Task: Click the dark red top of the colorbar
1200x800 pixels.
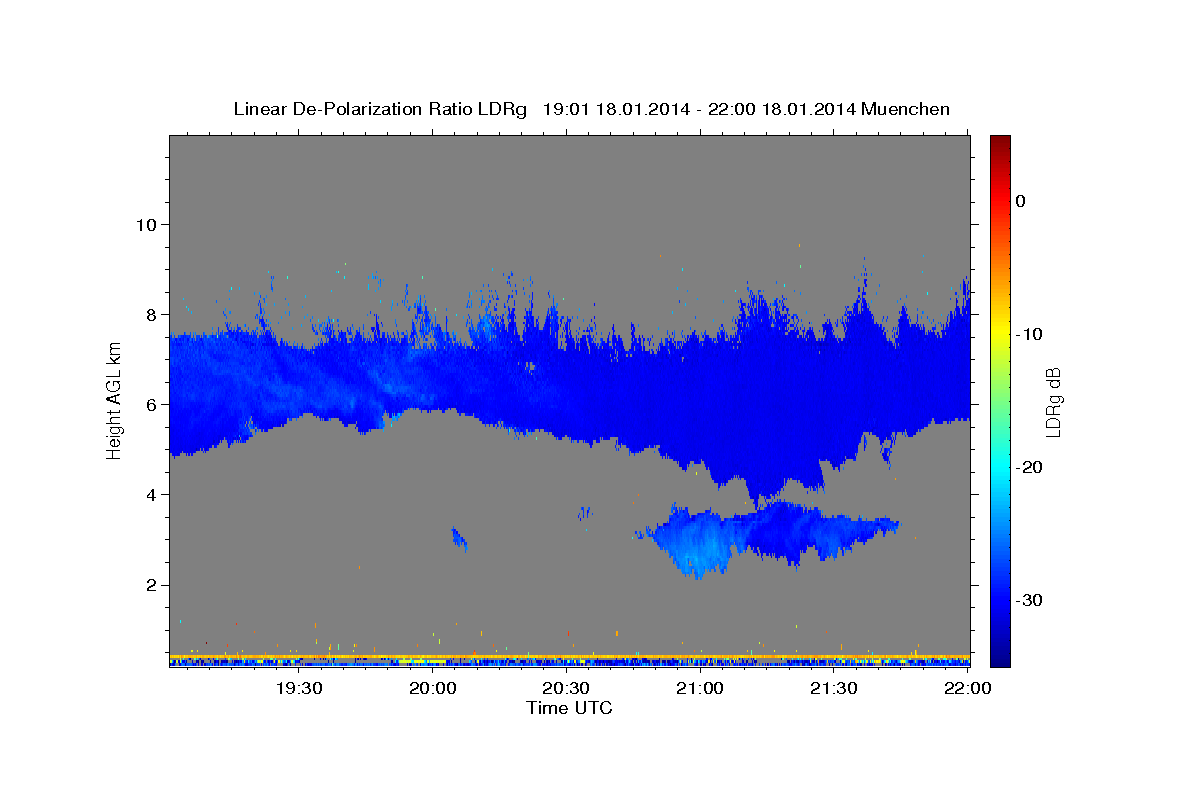Action: click(1000, 142)
